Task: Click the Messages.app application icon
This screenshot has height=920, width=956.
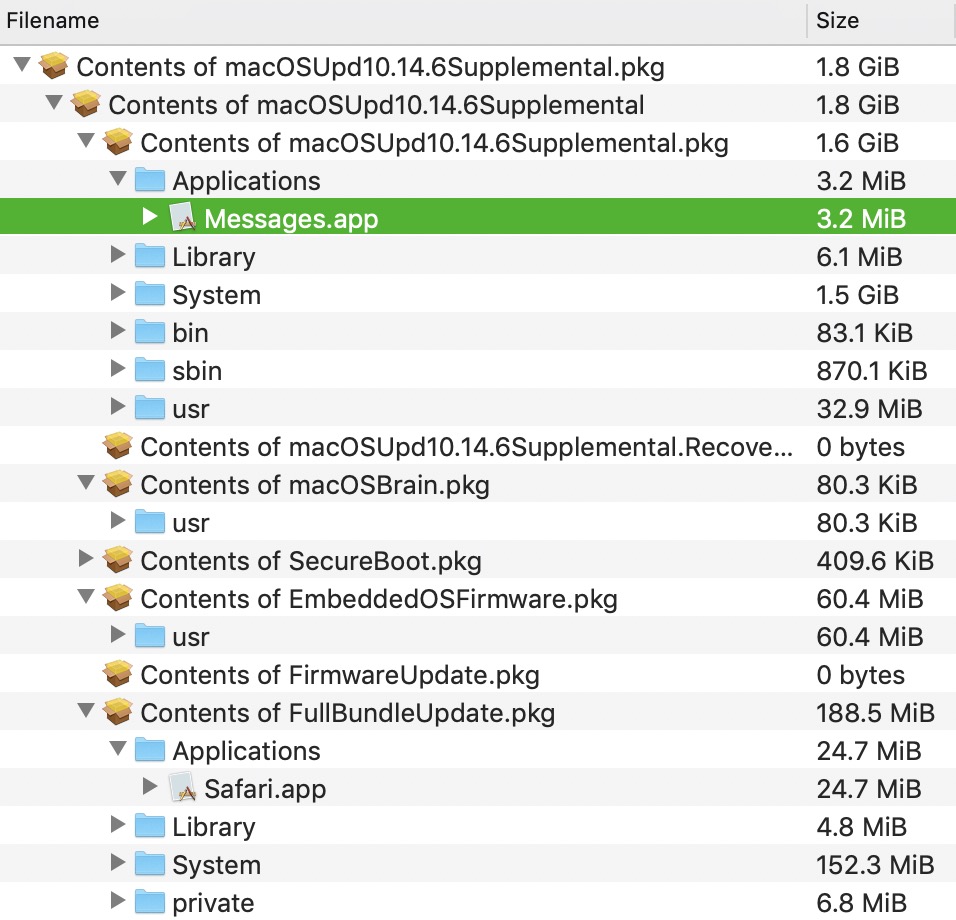Action: coord(182,218)
